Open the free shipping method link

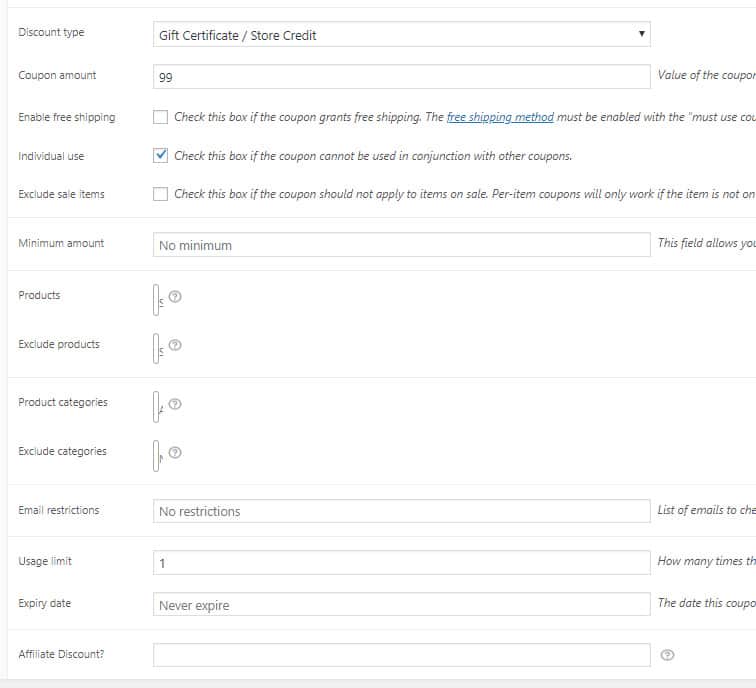(x=499, y=117)
